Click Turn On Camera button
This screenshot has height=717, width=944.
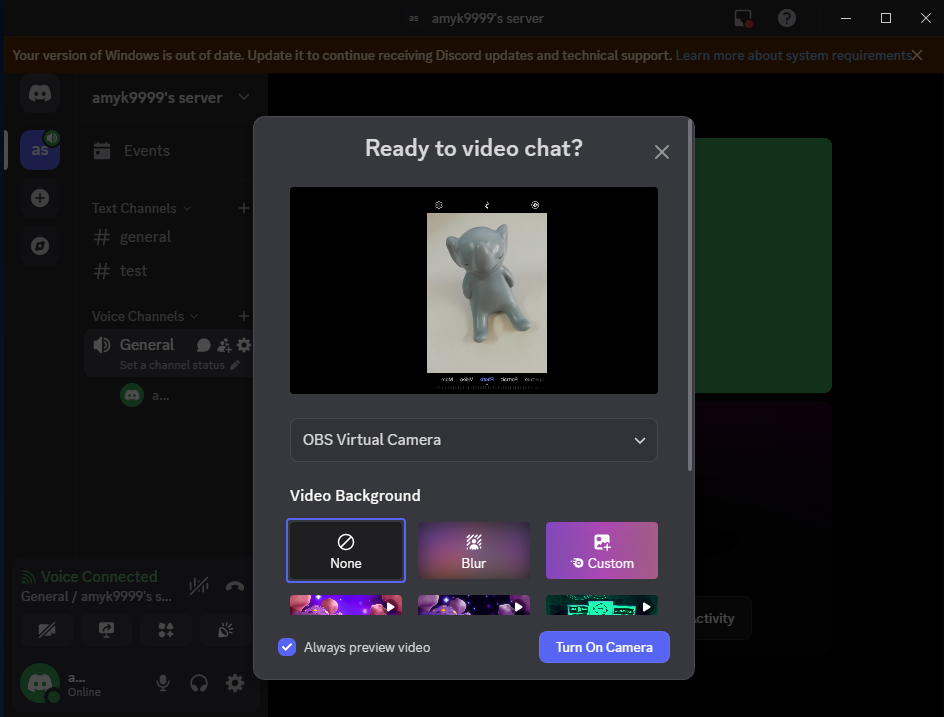click(604, 647)
